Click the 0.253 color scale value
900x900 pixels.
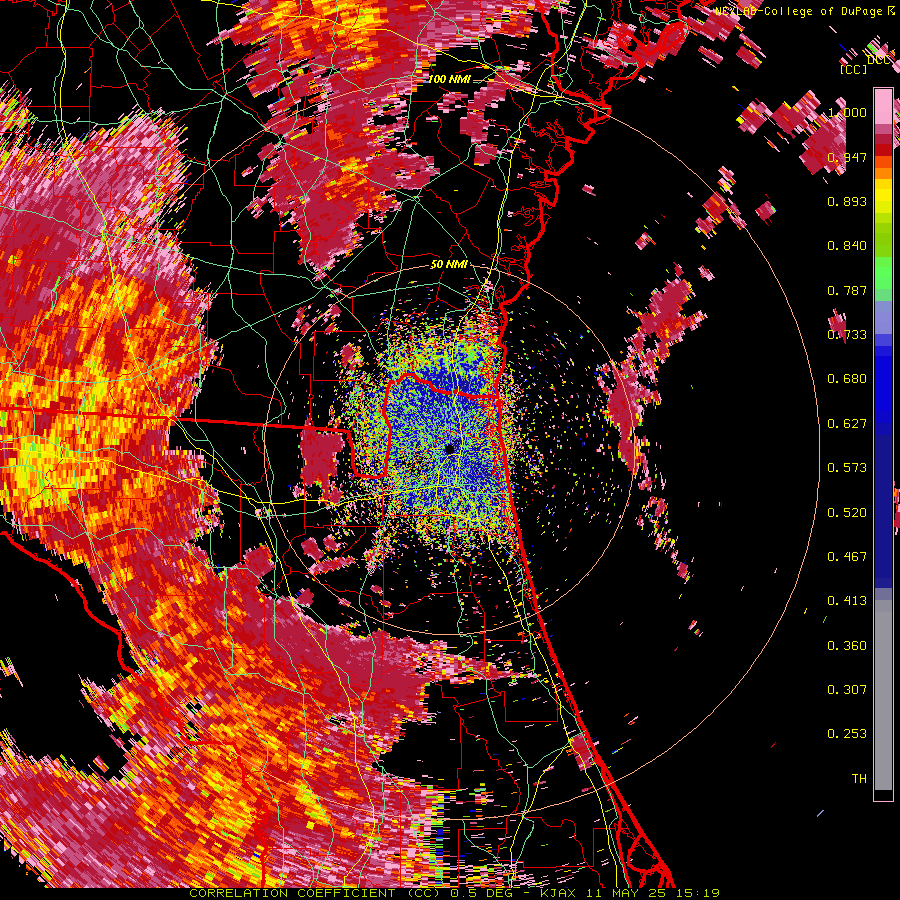coord(847,734)
